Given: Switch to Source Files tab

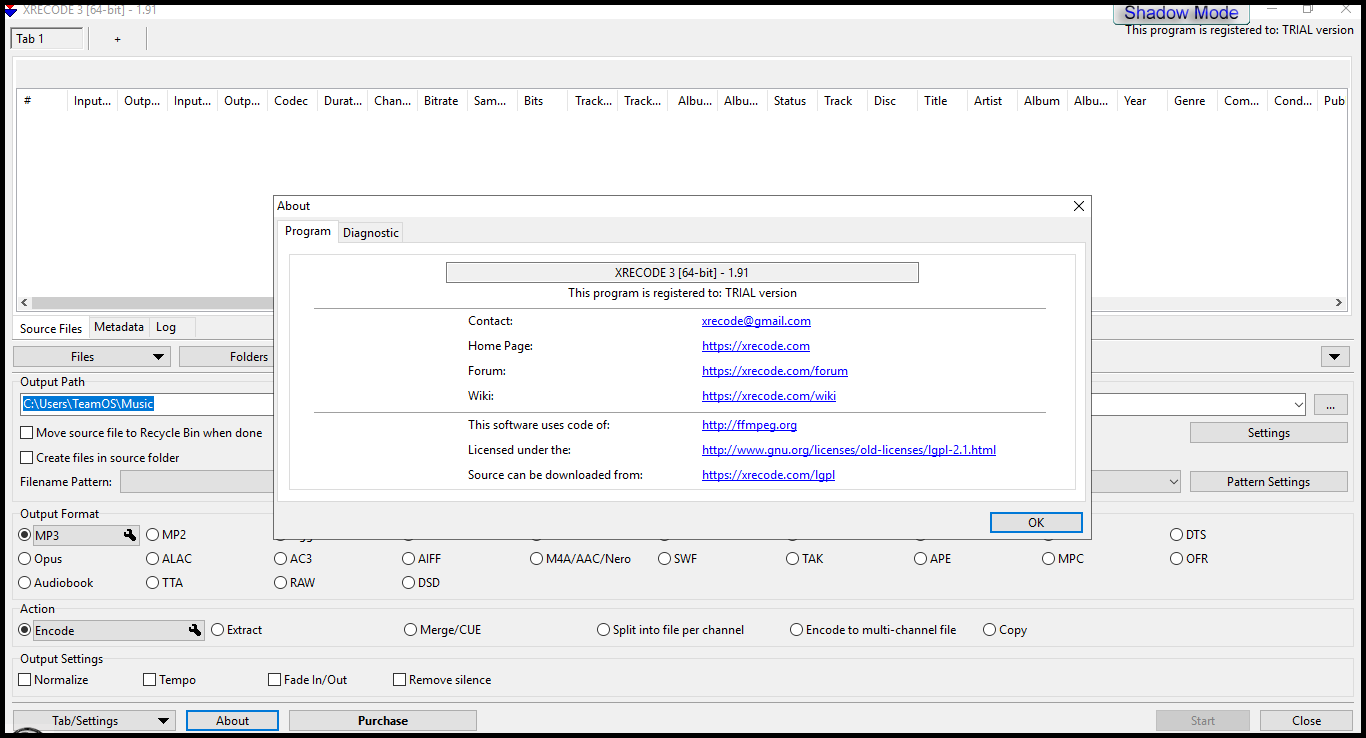Looking at the screenshot, I should [x=51, y=328].
